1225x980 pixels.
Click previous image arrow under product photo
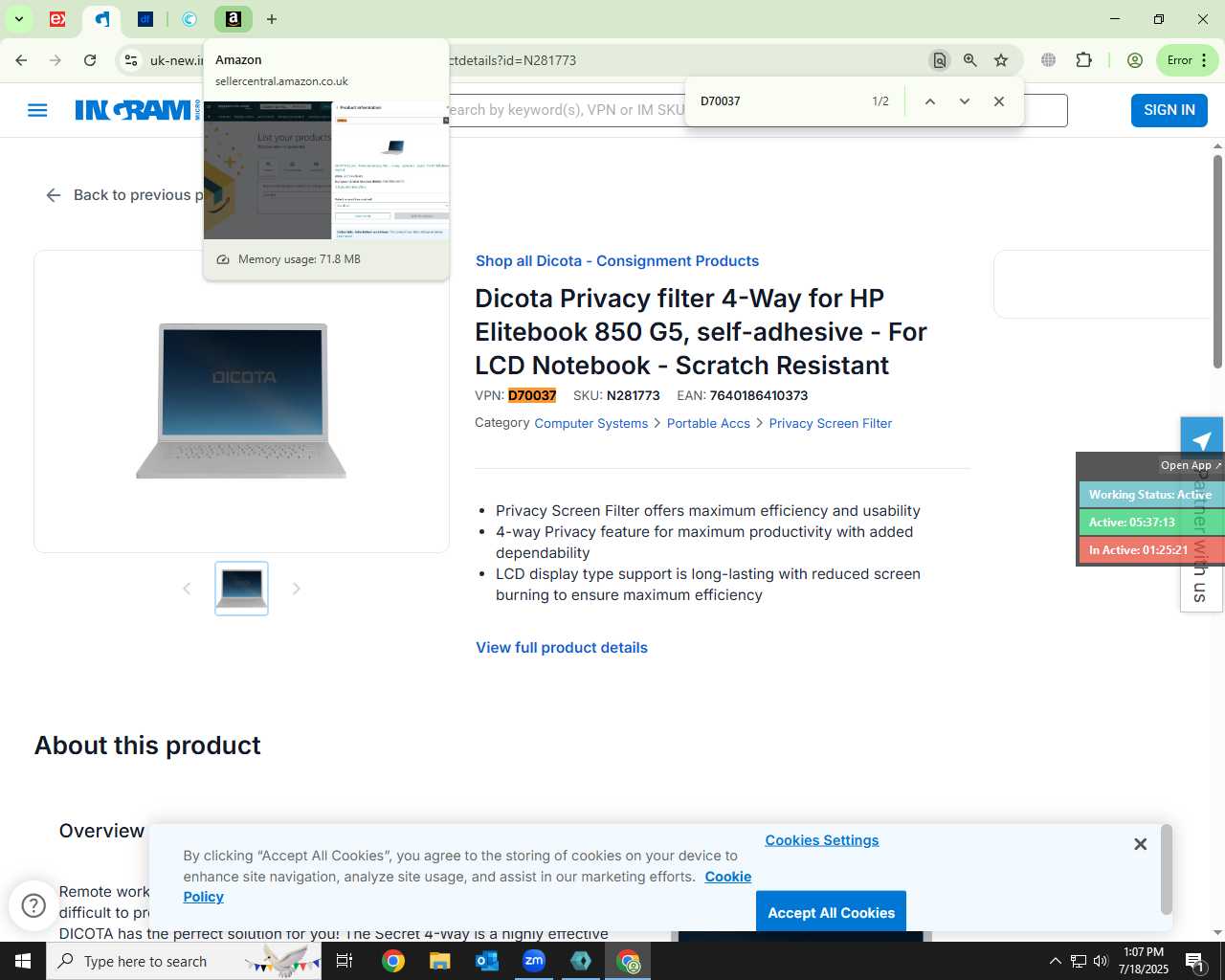(187, 589)
